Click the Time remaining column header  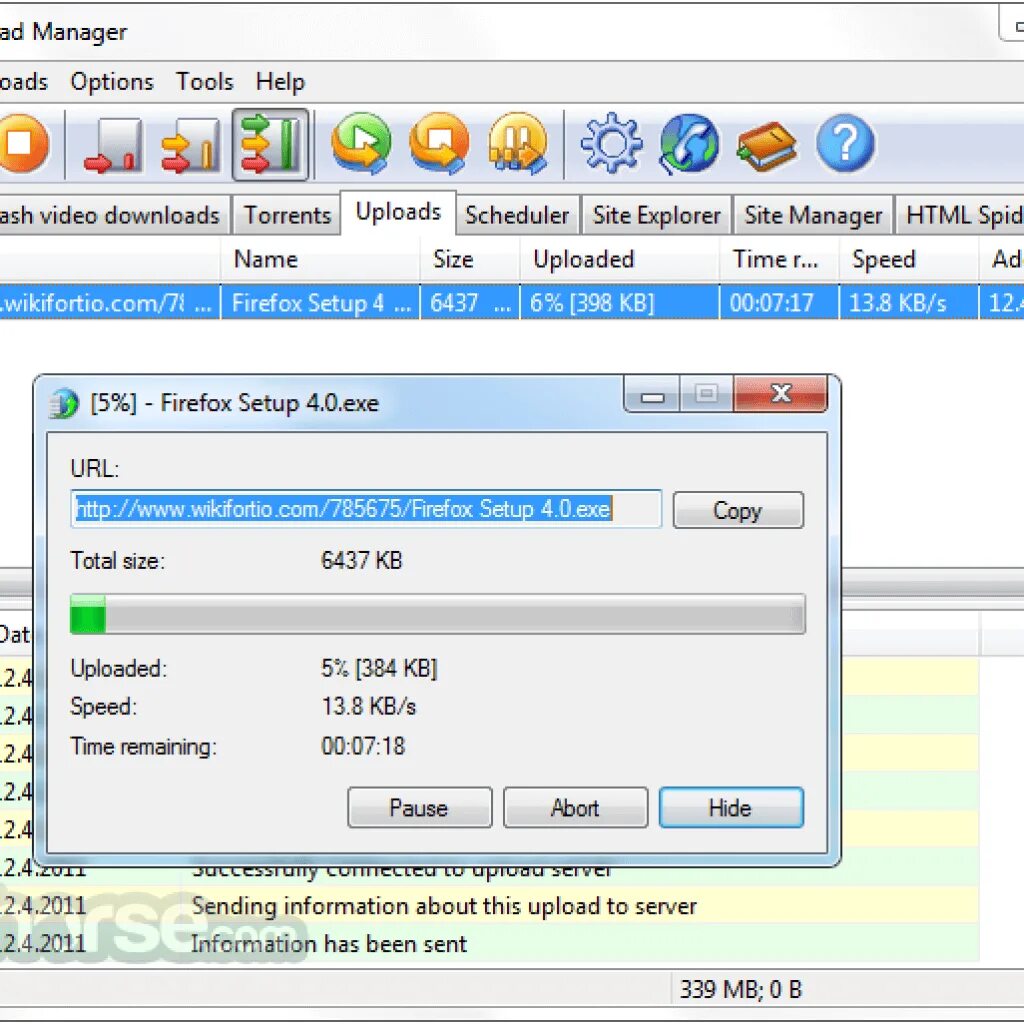(x=778, y=259)
